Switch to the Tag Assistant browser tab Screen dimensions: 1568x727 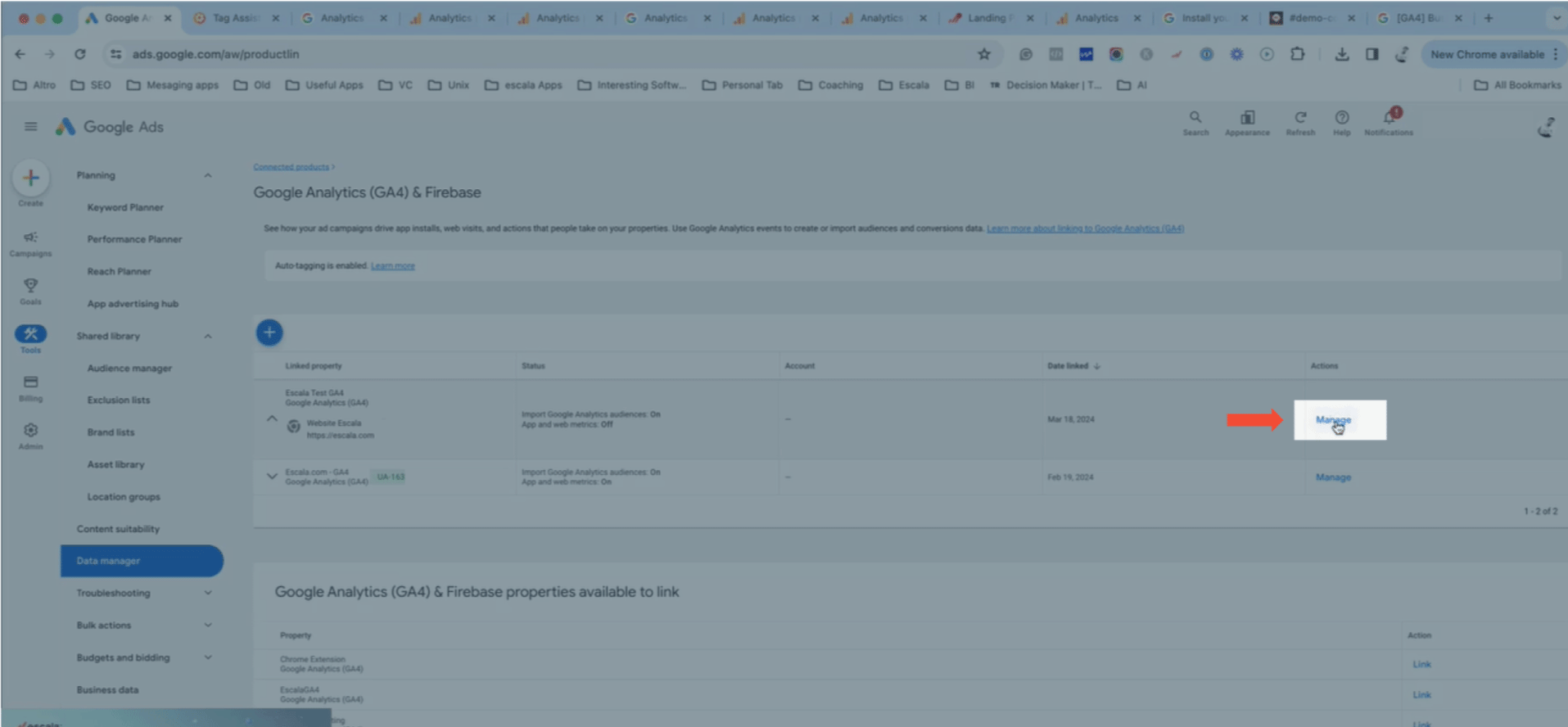coord(235,18)
